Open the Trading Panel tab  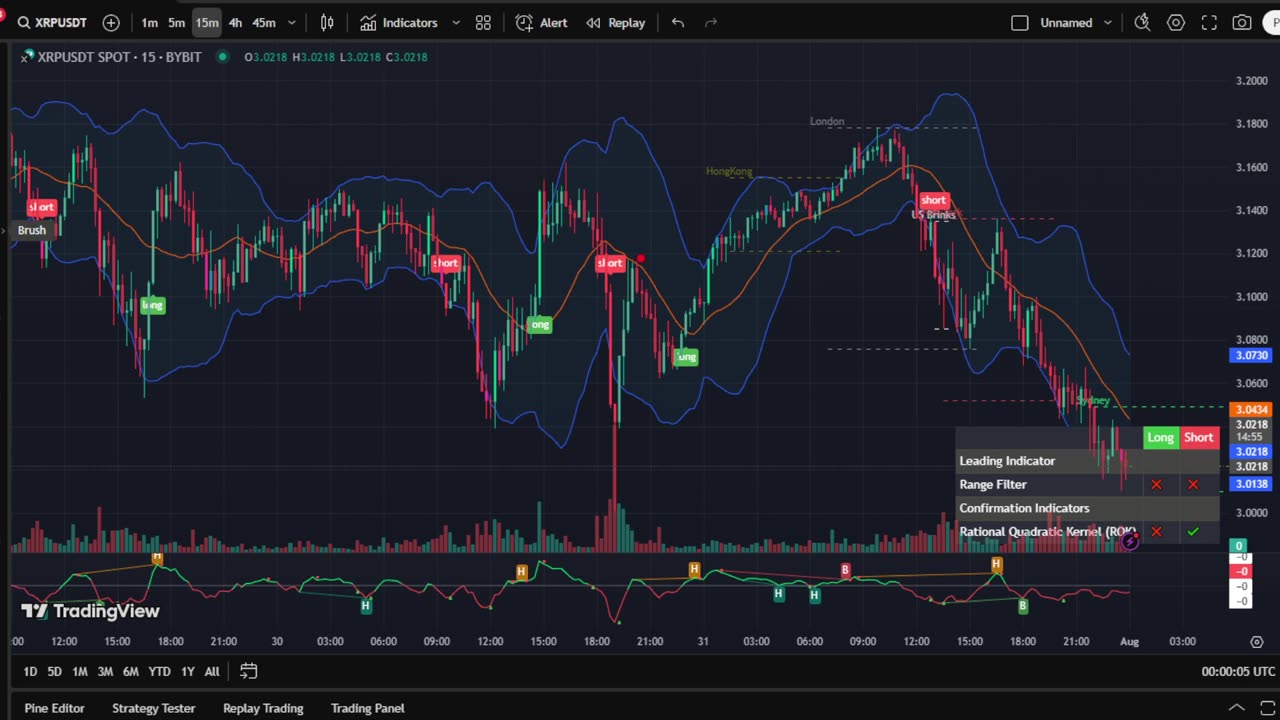click(368, 708)
